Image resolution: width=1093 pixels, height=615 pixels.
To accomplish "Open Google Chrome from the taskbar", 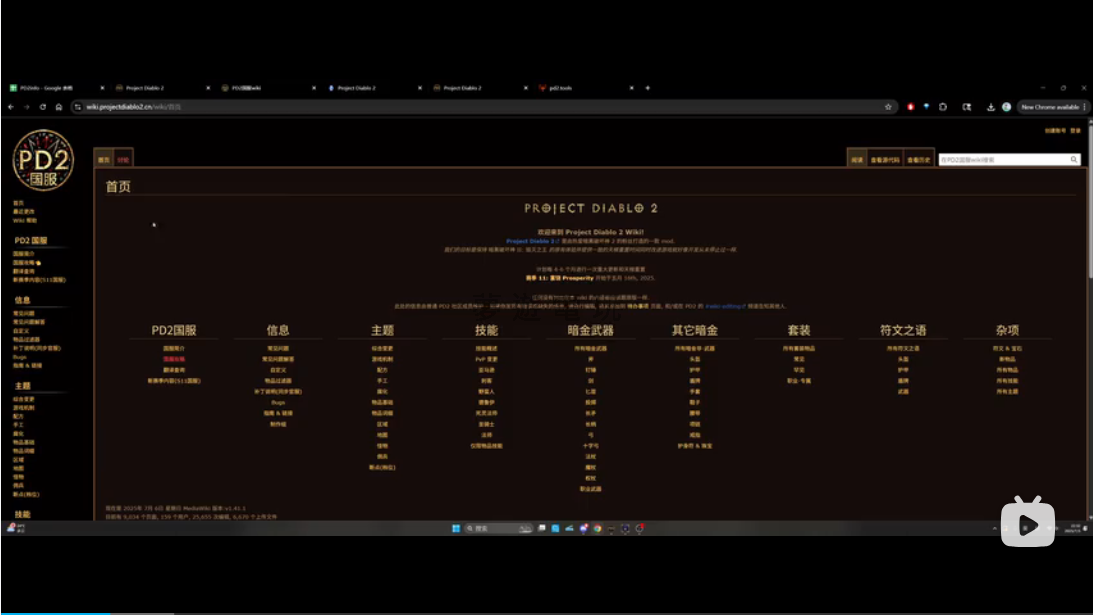I will pos(597,528).
